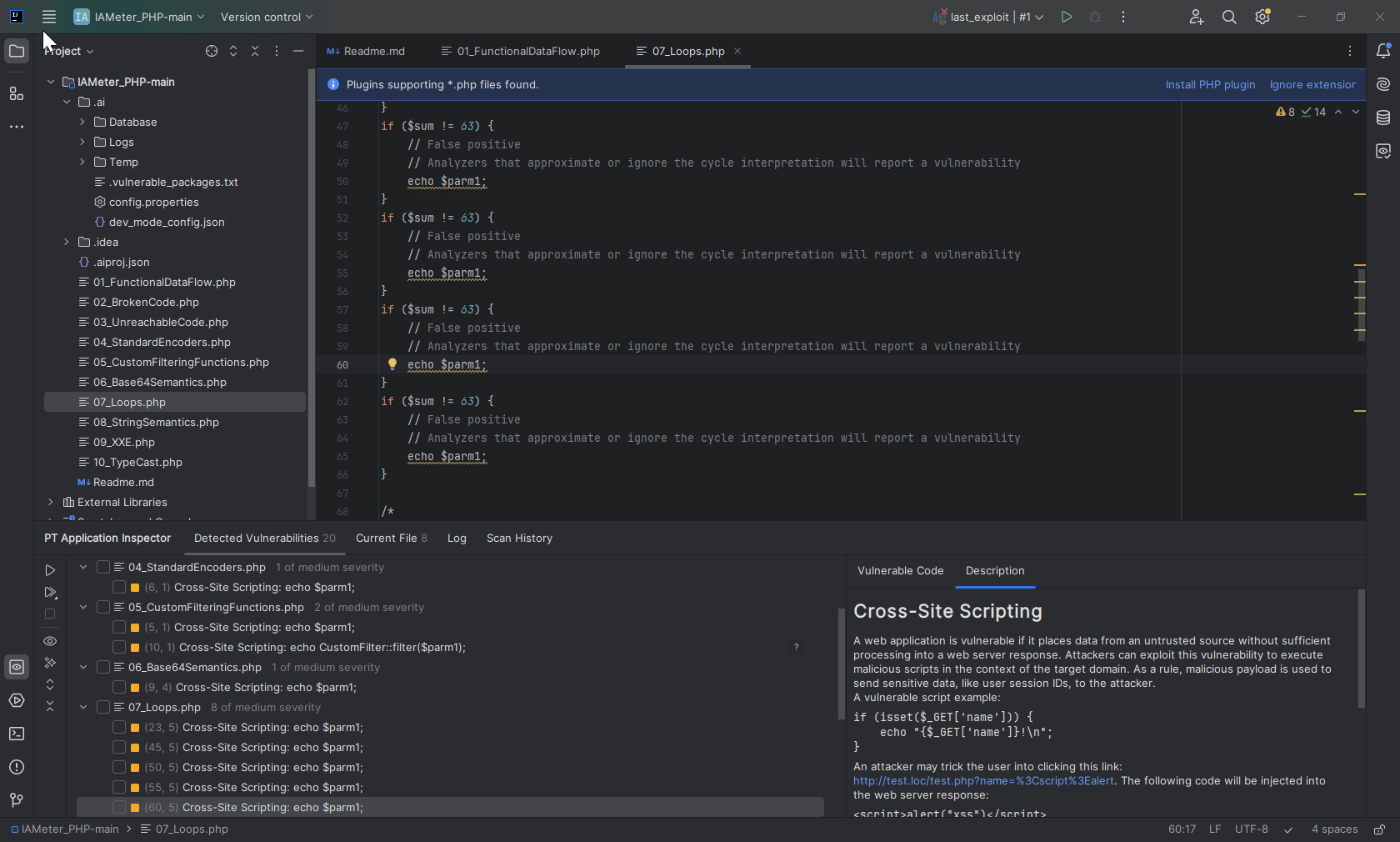Collapse the 07_Loops.php vulnerability group
The image size is (1400, 842).
83,707
